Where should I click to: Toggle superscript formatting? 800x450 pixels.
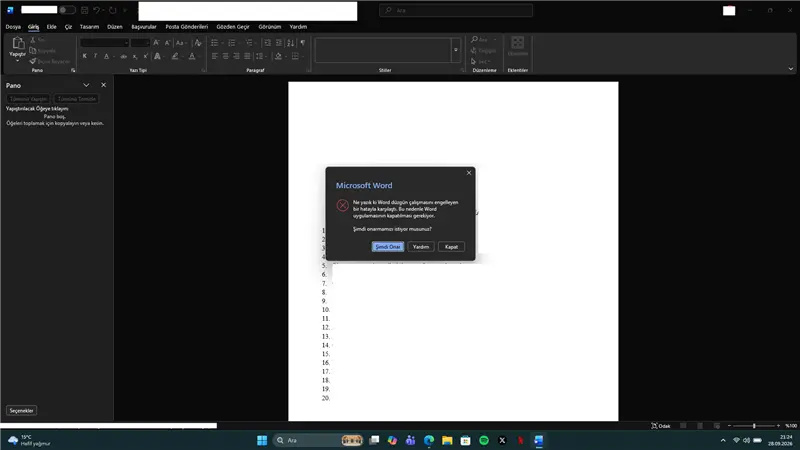[x=145, y=56]
